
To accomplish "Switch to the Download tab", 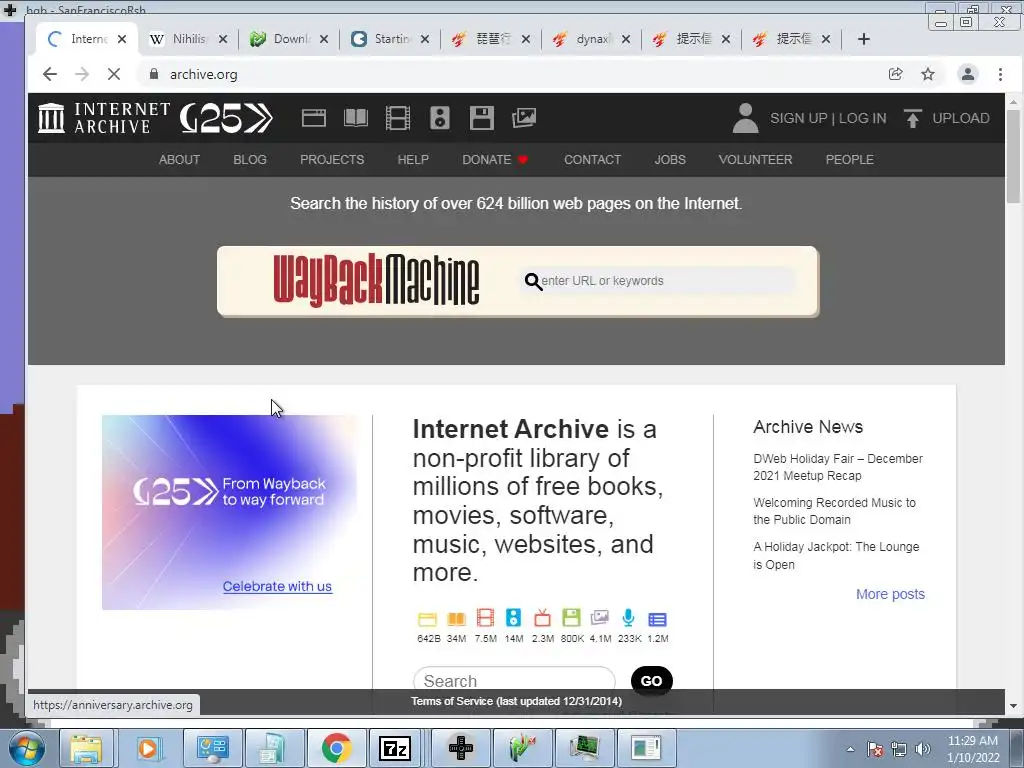I will coord(289,39).
